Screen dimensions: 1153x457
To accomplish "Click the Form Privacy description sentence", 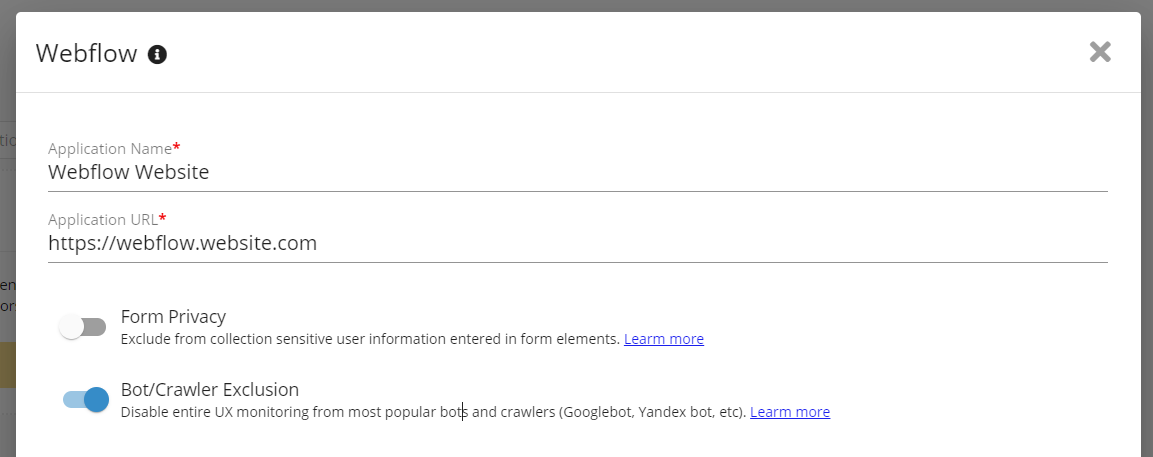I will tap(370, 339).
